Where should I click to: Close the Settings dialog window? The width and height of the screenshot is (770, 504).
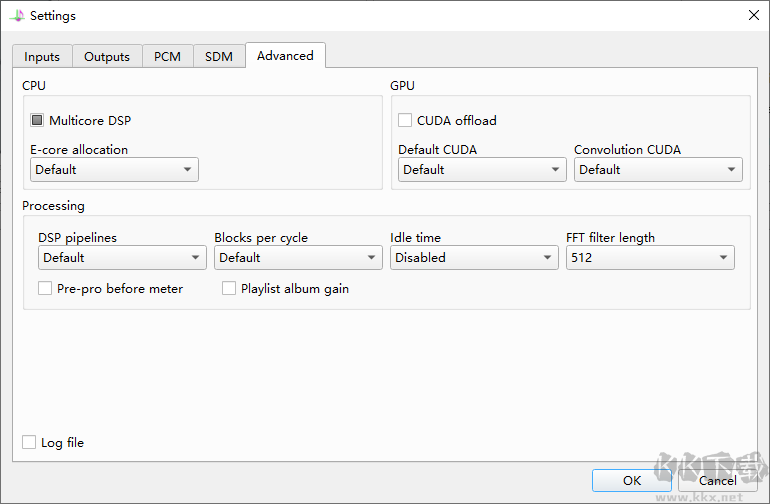coord(753,15)
